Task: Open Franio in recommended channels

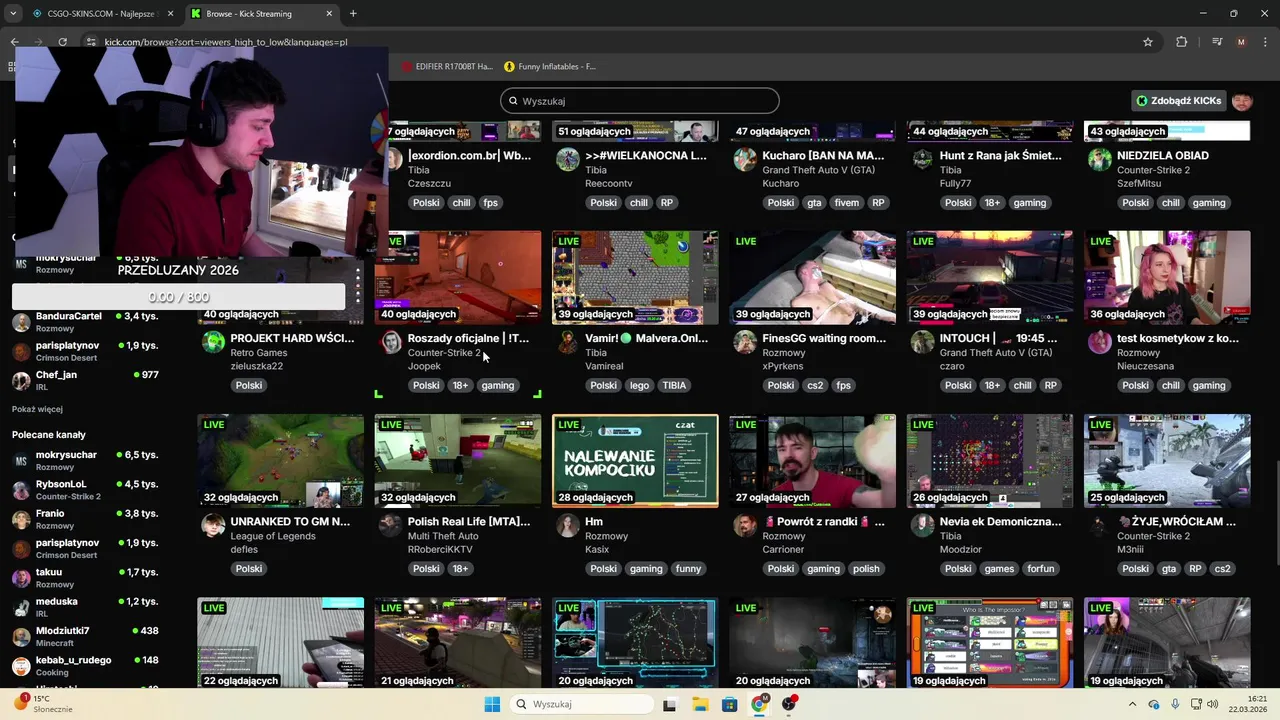Action: (87, 519)
